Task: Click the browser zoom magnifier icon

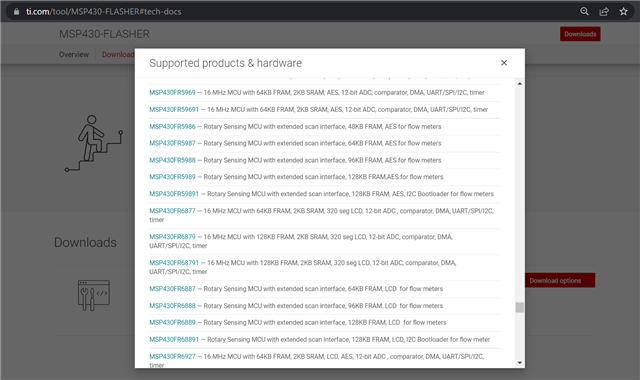Action: click(x=584, y=11)
